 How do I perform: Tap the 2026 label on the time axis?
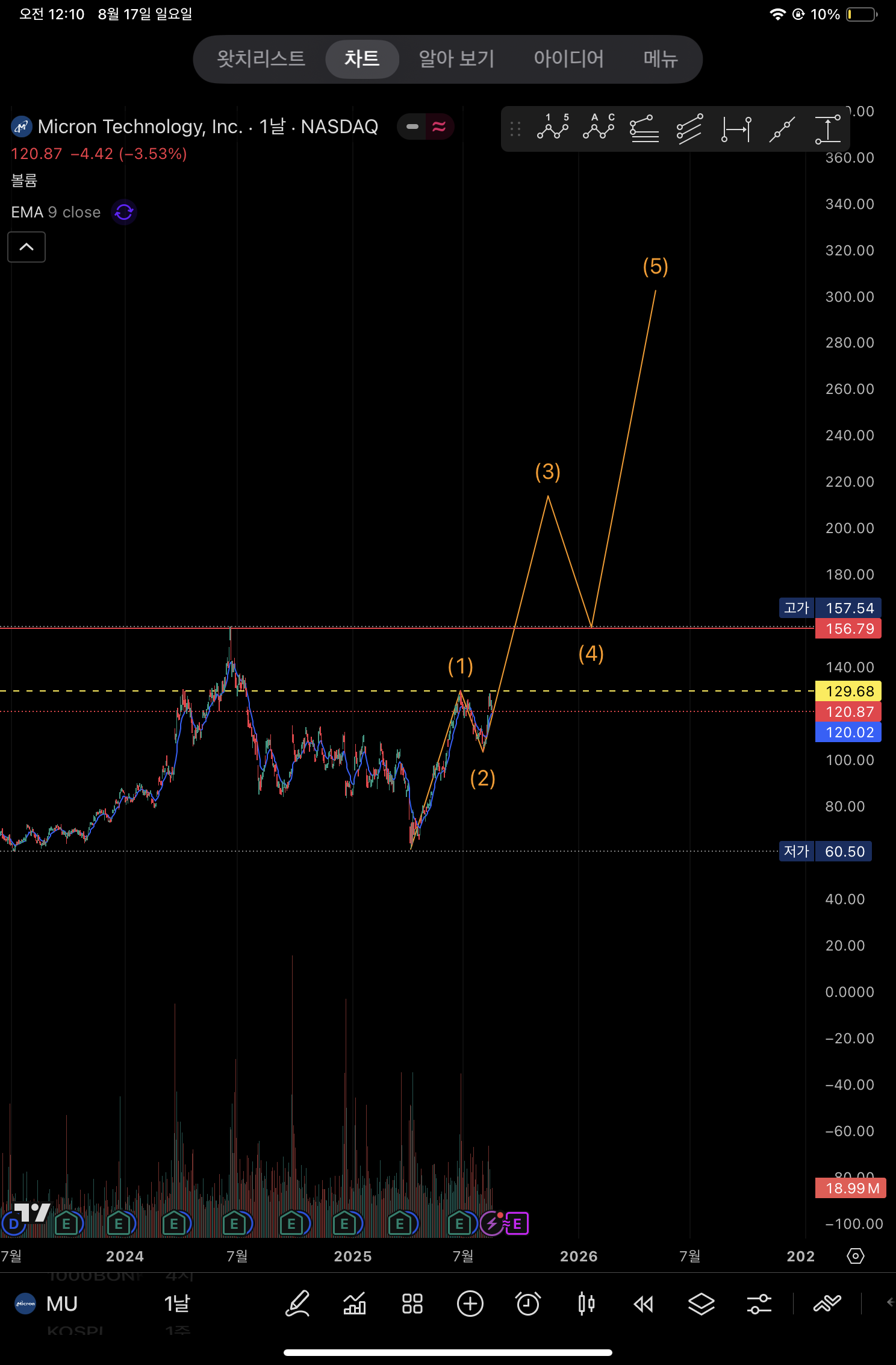pos(579,1256)
